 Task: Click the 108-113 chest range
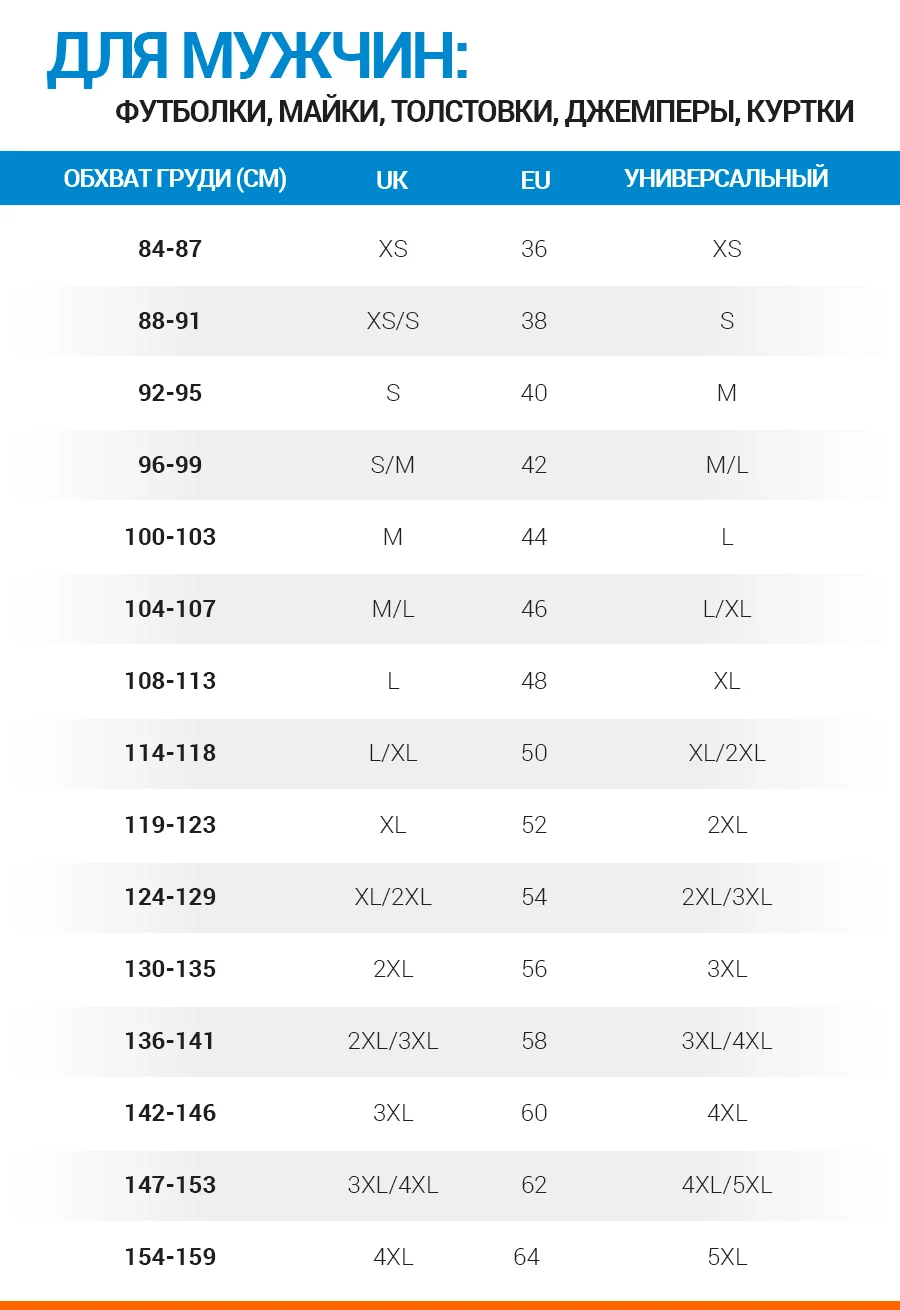point(170,681)
